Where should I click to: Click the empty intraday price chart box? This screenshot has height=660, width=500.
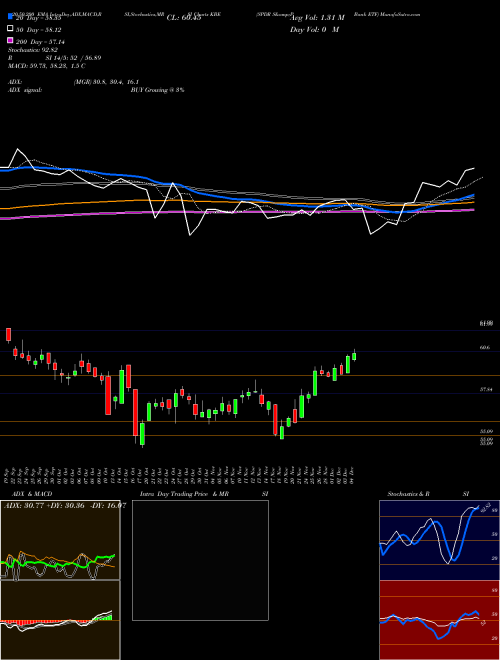click(x=200, y=560)
